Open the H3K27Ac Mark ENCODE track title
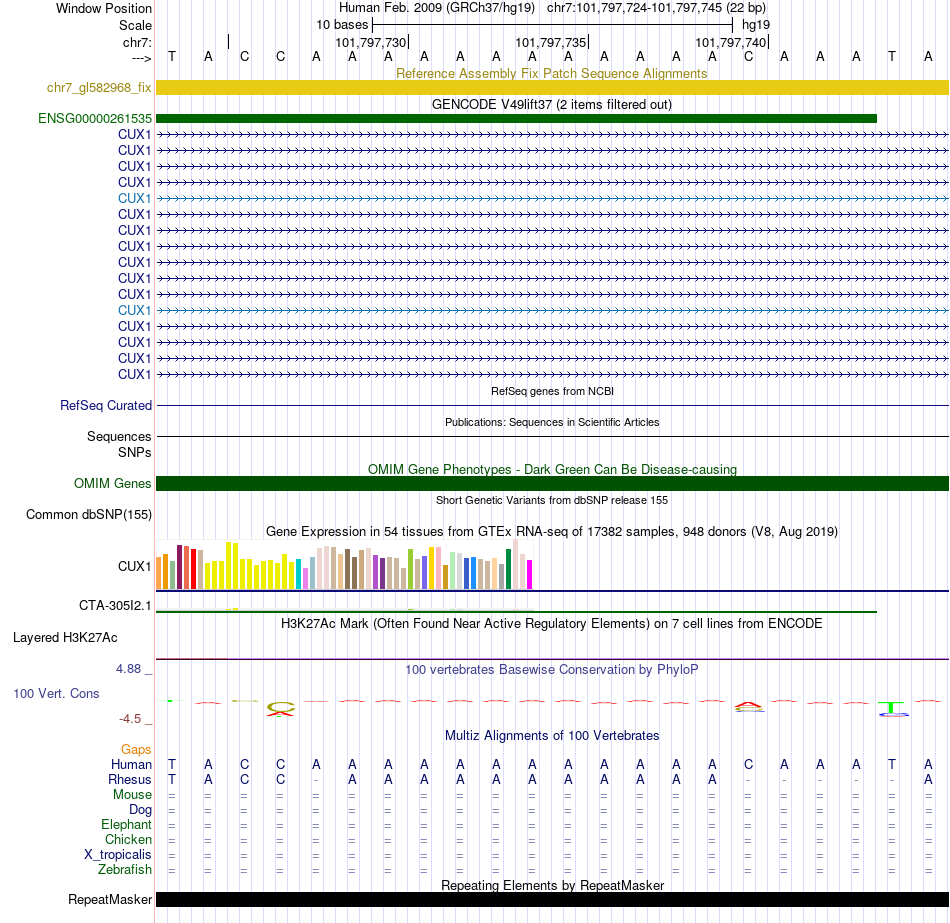 [x=551, y=624]
